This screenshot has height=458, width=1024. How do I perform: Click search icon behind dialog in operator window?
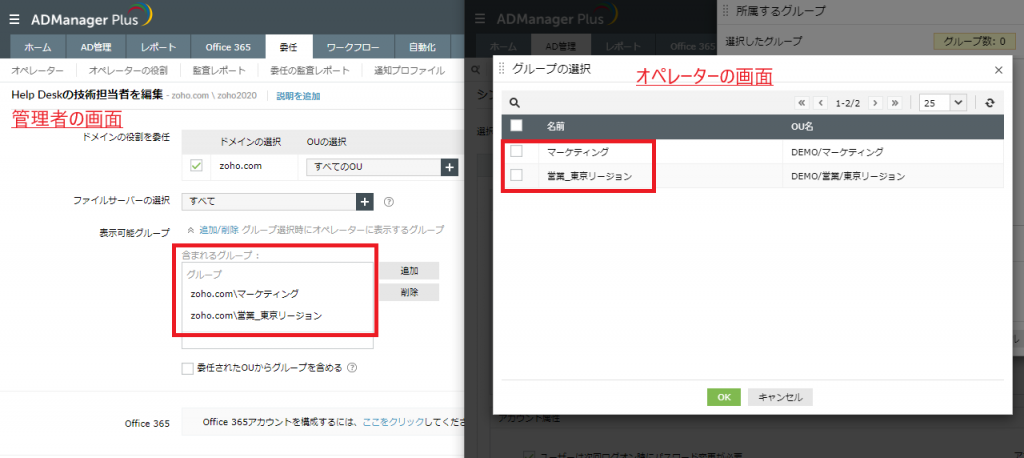(x=476, y=69)
